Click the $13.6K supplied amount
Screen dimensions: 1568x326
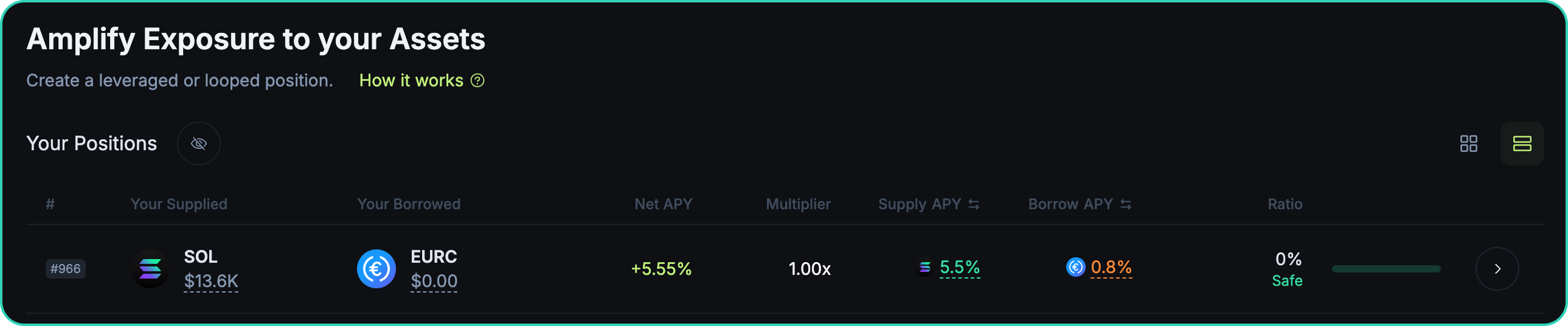210,281
